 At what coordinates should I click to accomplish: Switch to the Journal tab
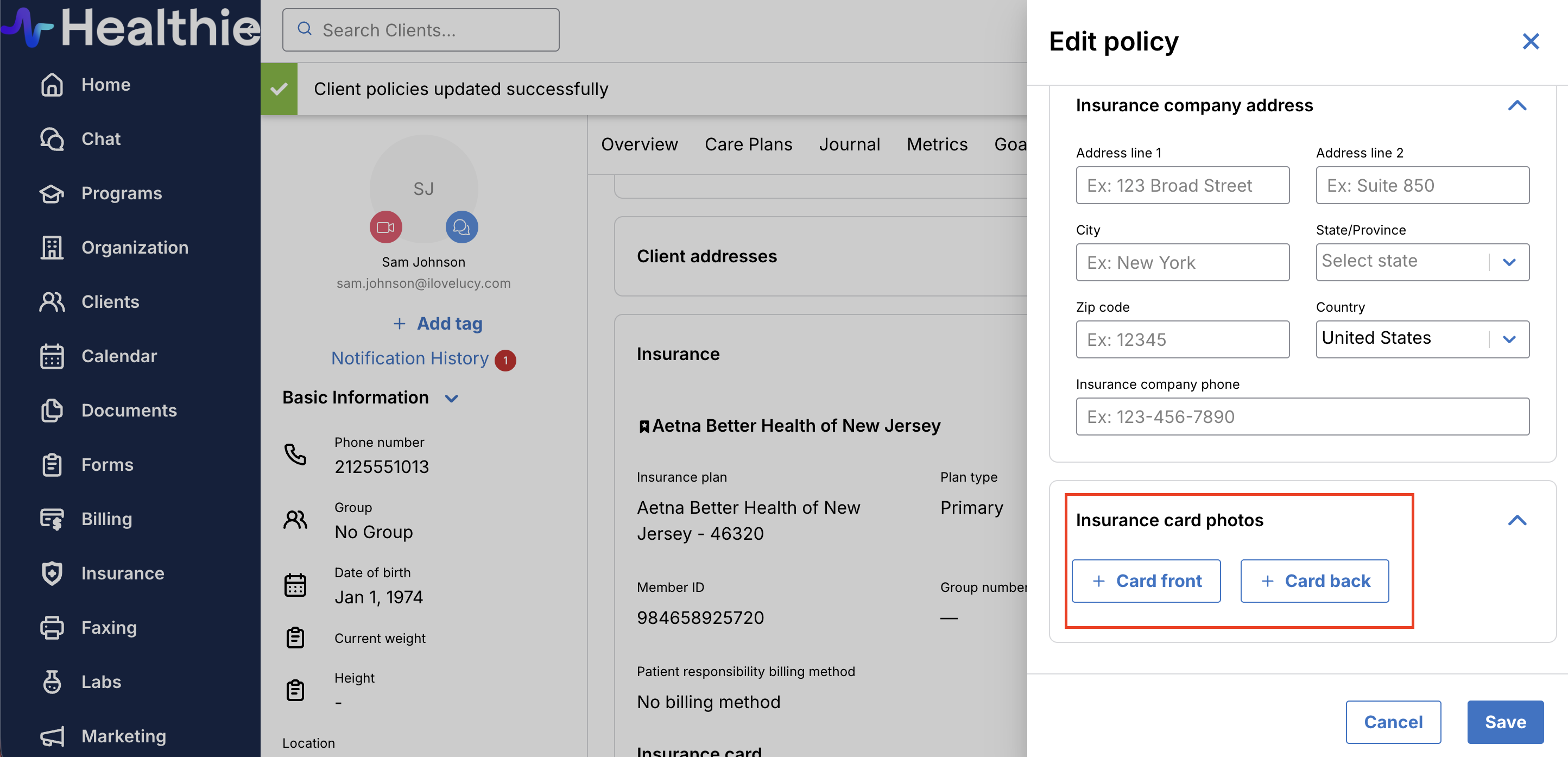pyautogui.click(x=849, y=144)
